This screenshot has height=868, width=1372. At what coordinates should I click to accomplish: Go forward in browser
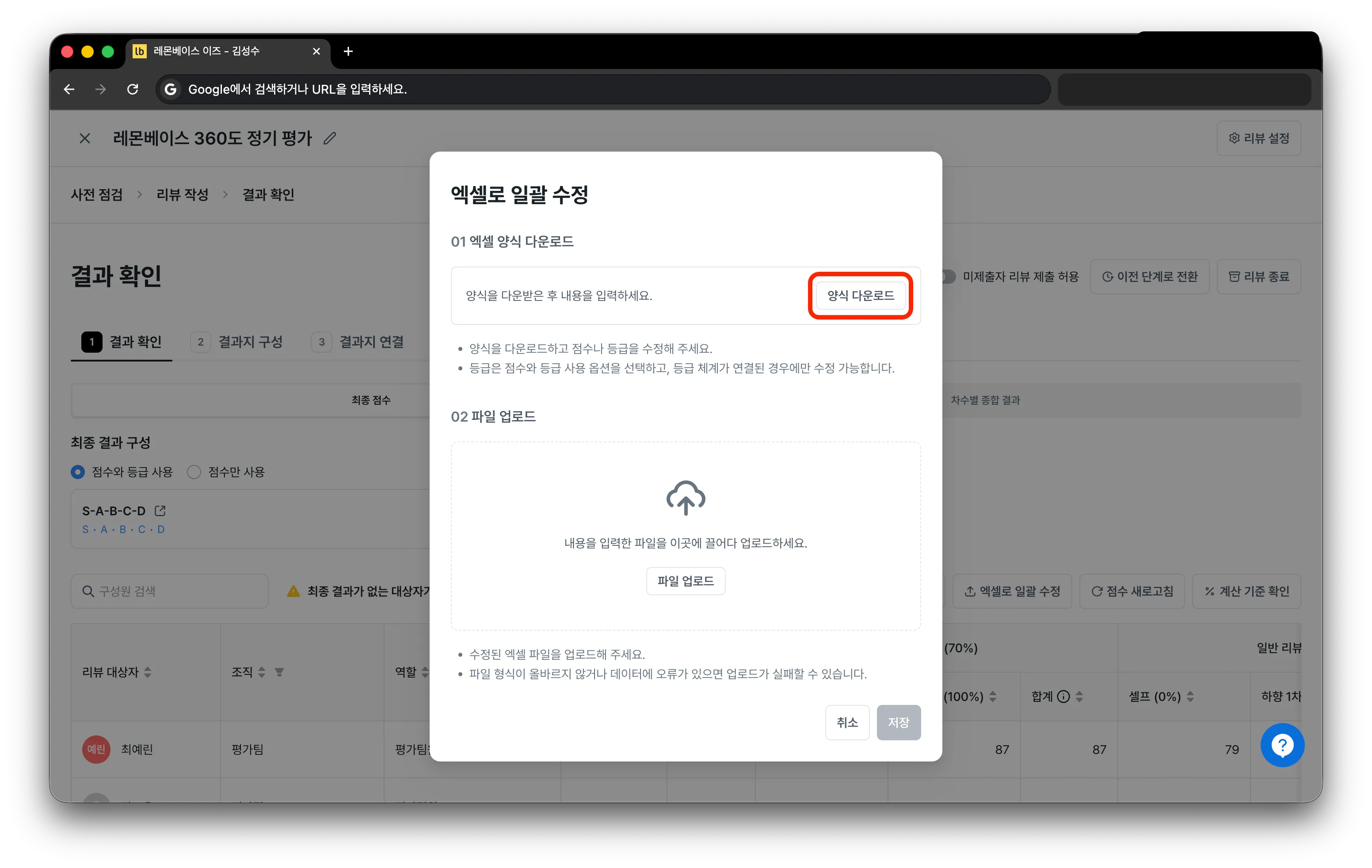101,89
